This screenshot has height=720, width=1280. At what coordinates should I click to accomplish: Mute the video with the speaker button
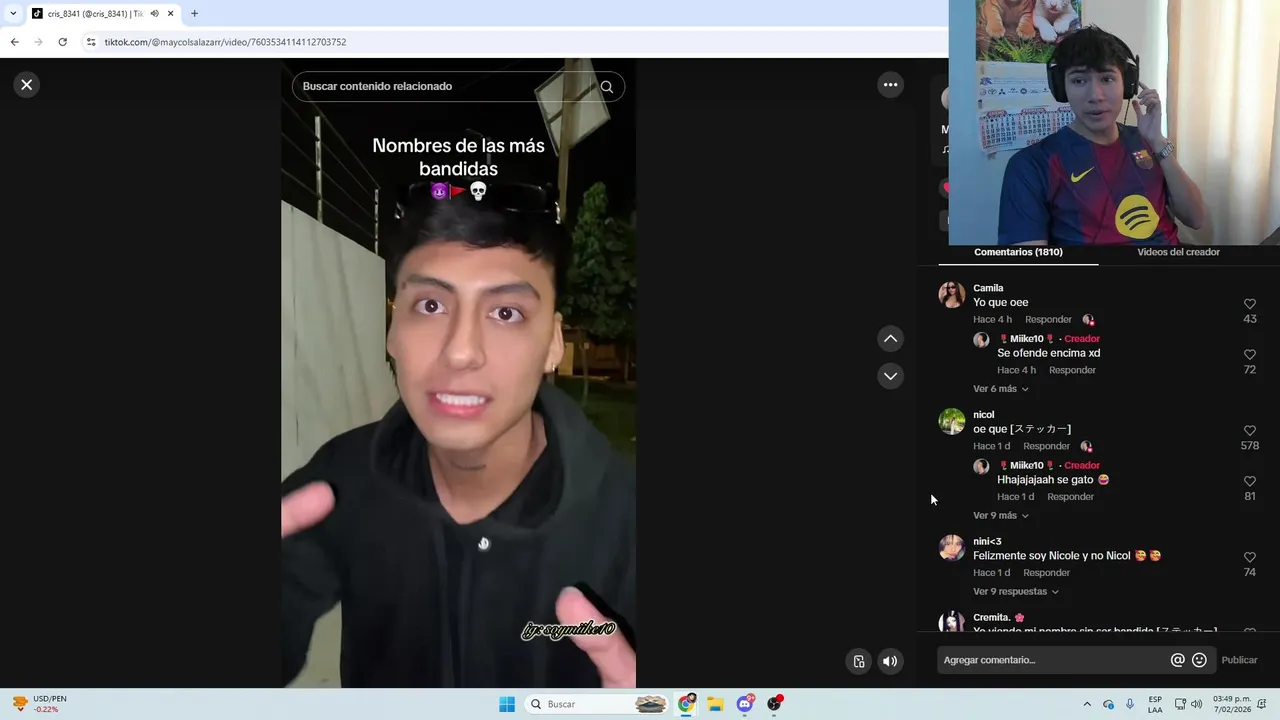(x=889, y=661)
